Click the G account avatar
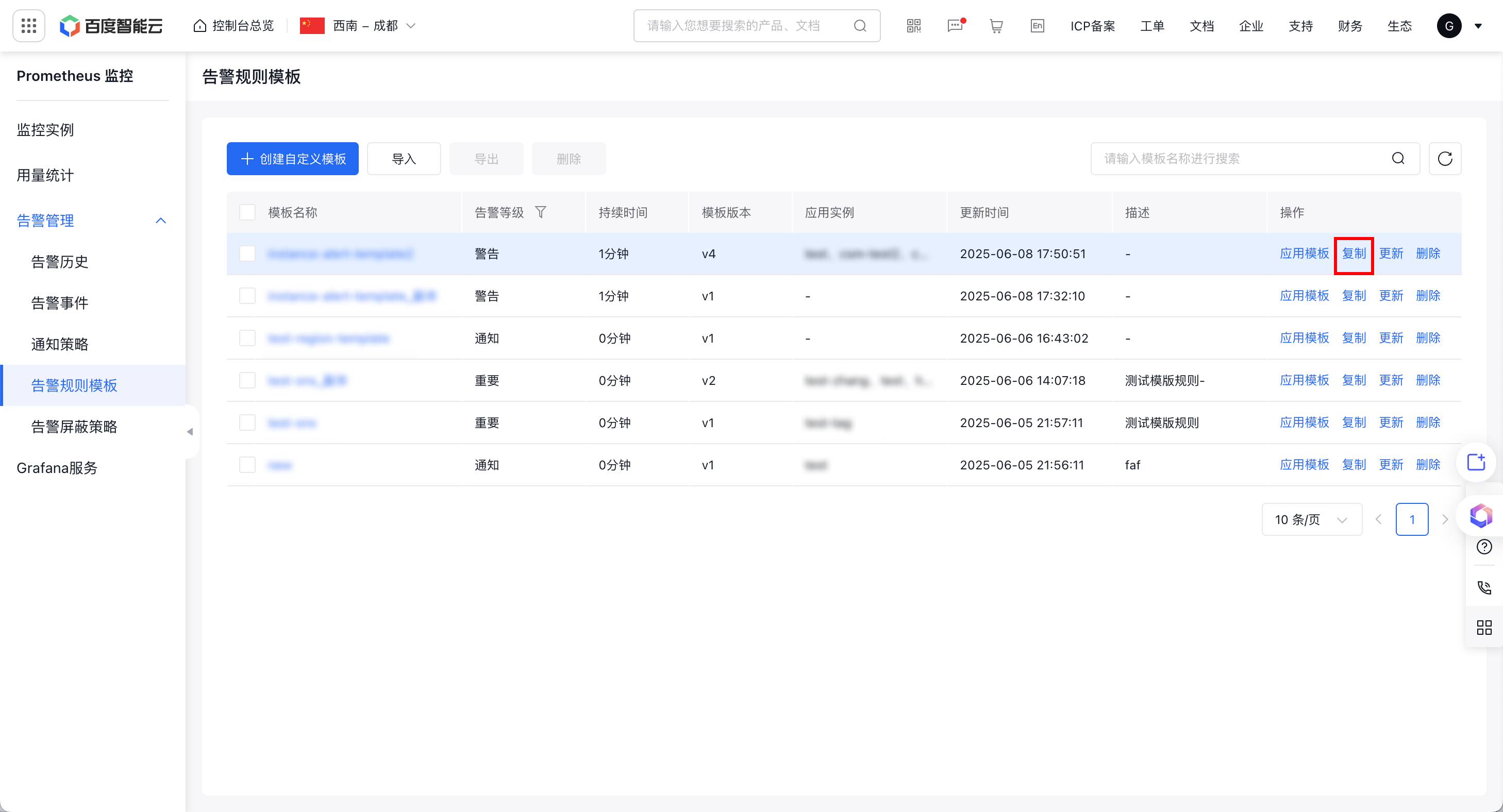Screen dimensions: 1503x812 click(x=1449, y=26)
